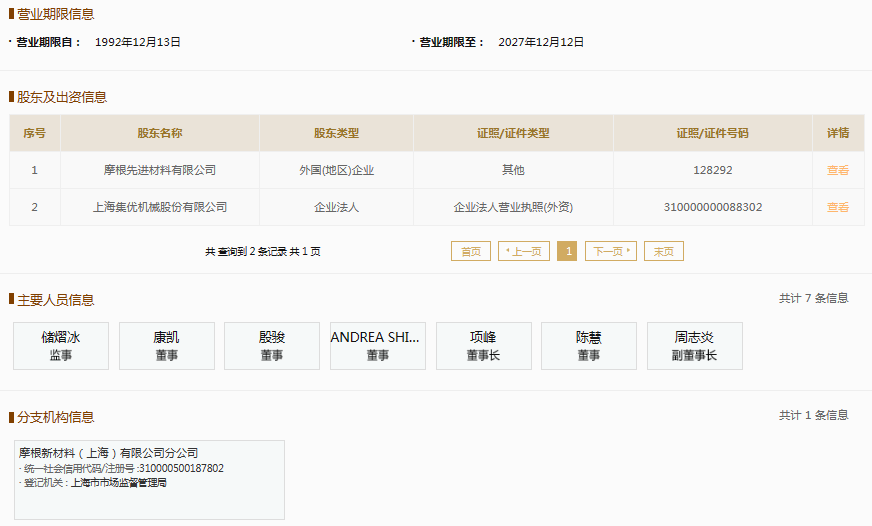
Task: Click the 外国(地区)企业 shareholder type cell
Action: [336, 170]
